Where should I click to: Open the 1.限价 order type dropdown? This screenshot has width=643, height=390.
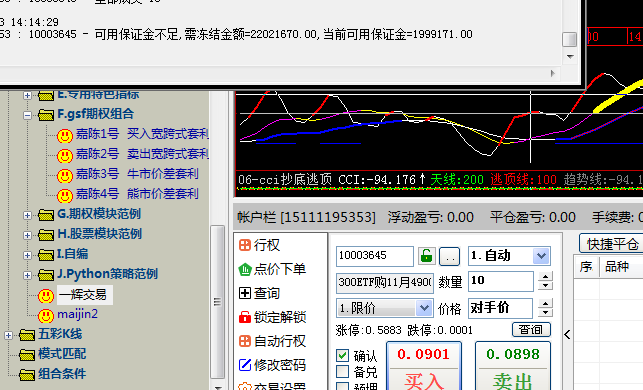pyautogui.click(x=385, y=308)
